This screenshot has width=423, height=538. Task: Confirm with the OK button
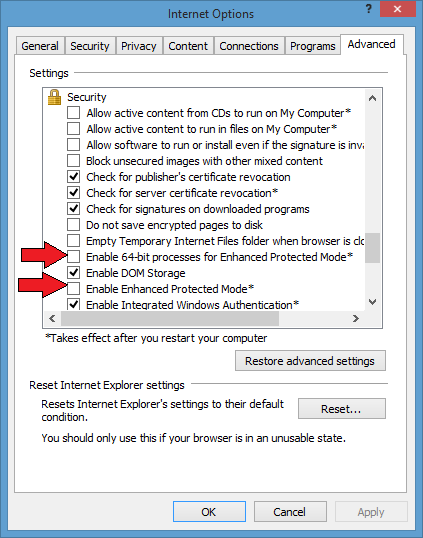pyautogui.click(x=209, y=512)
